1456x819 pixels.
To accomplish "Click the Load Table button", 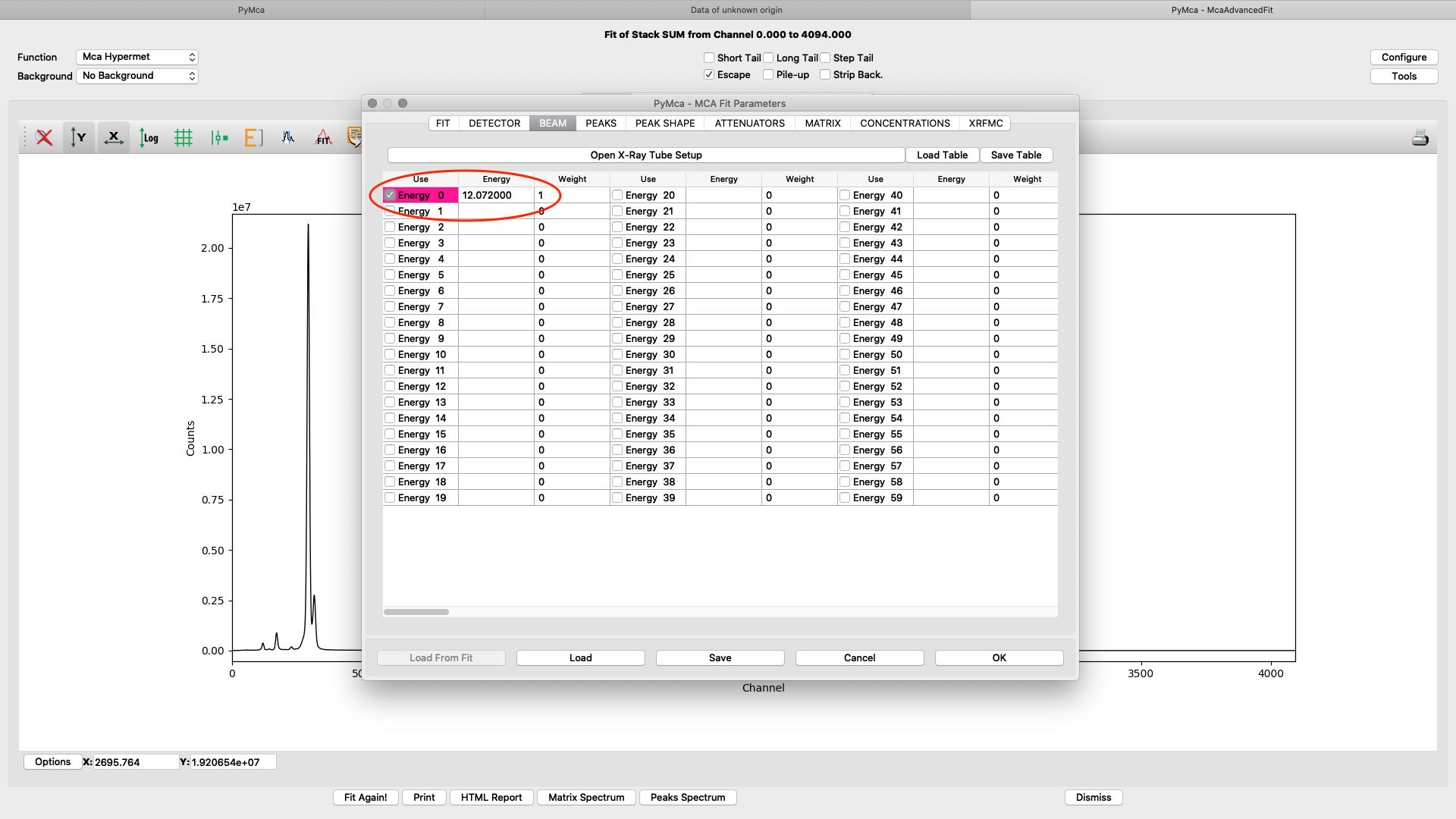I will (x=943, y=155).
